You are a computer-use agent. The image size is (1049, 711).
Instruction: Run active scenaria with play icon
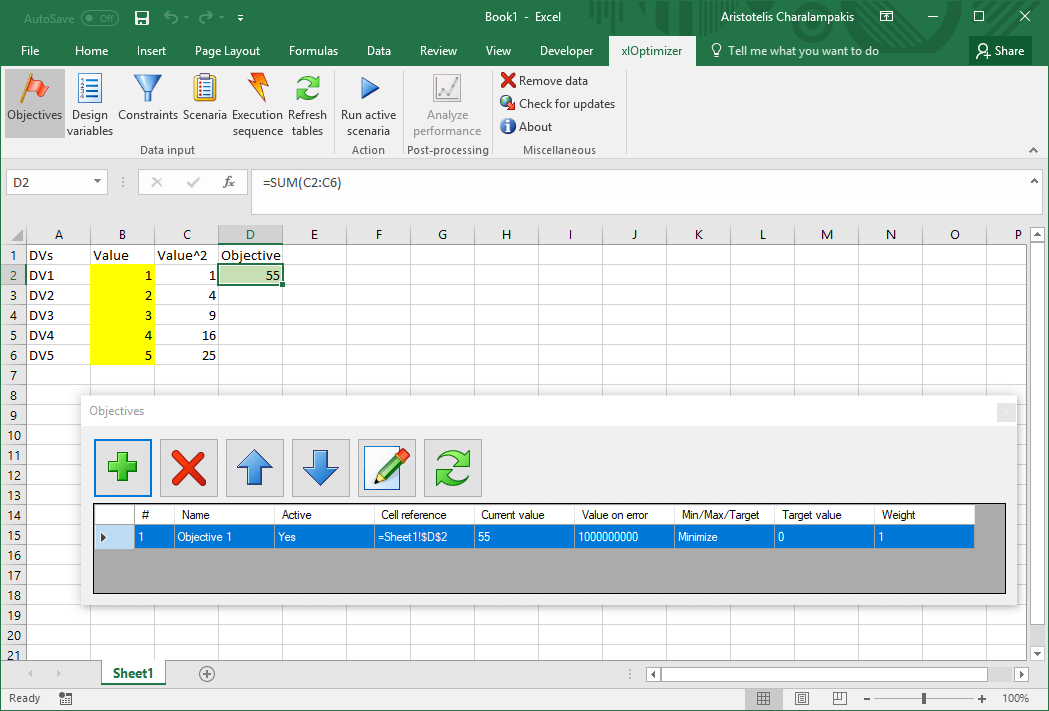tap(368, 103)
